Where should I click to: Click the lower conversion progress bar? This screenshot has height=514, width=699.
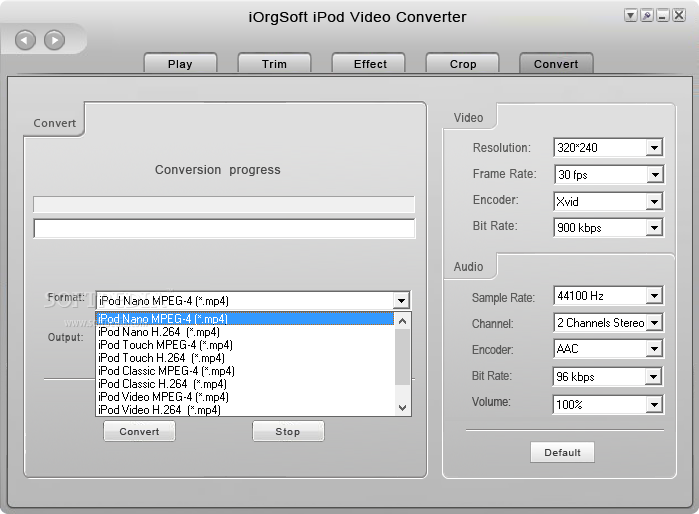(224, 228)
